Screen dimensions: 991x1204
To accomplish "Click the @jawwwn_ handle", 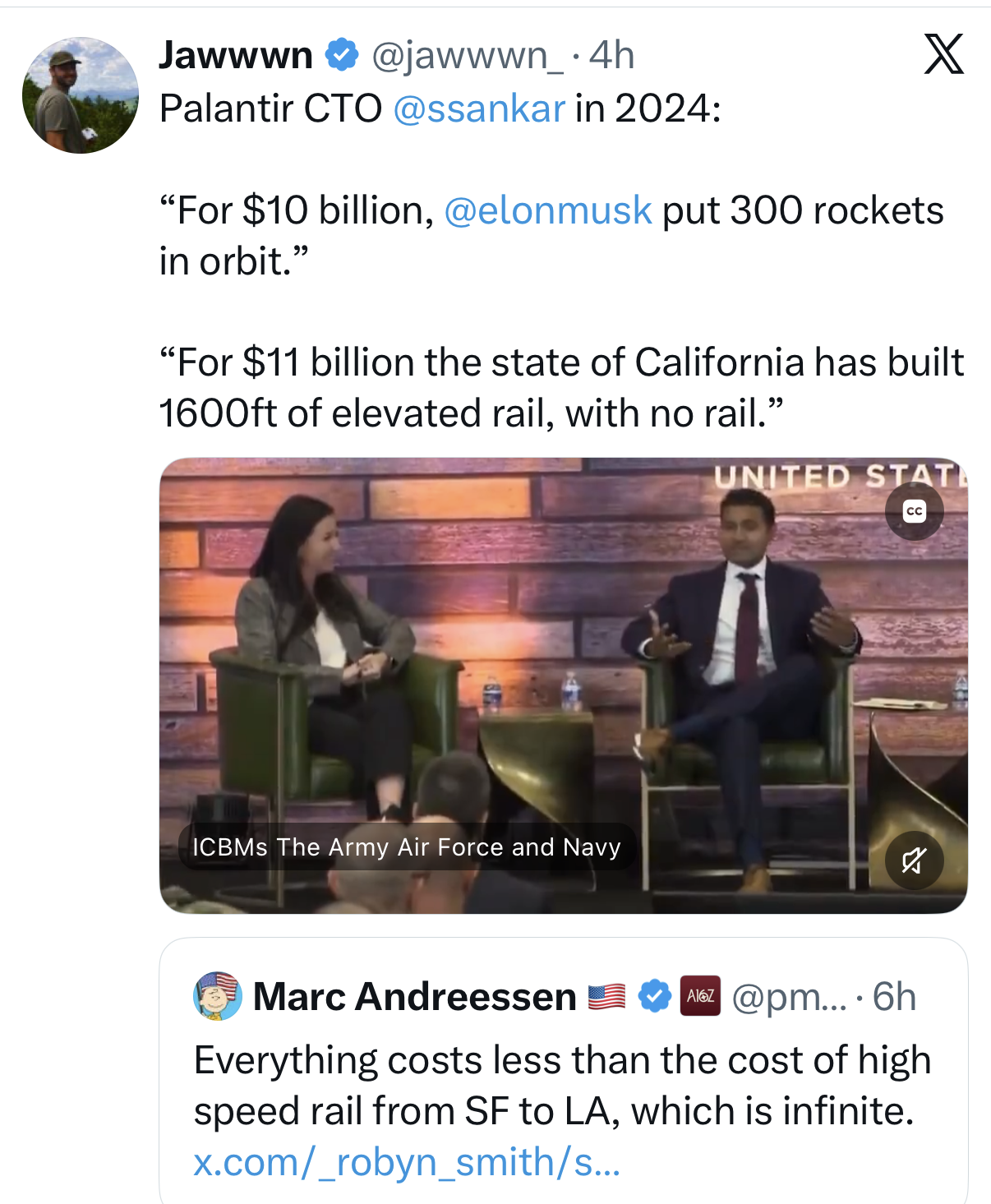I will tap(467, 56).
